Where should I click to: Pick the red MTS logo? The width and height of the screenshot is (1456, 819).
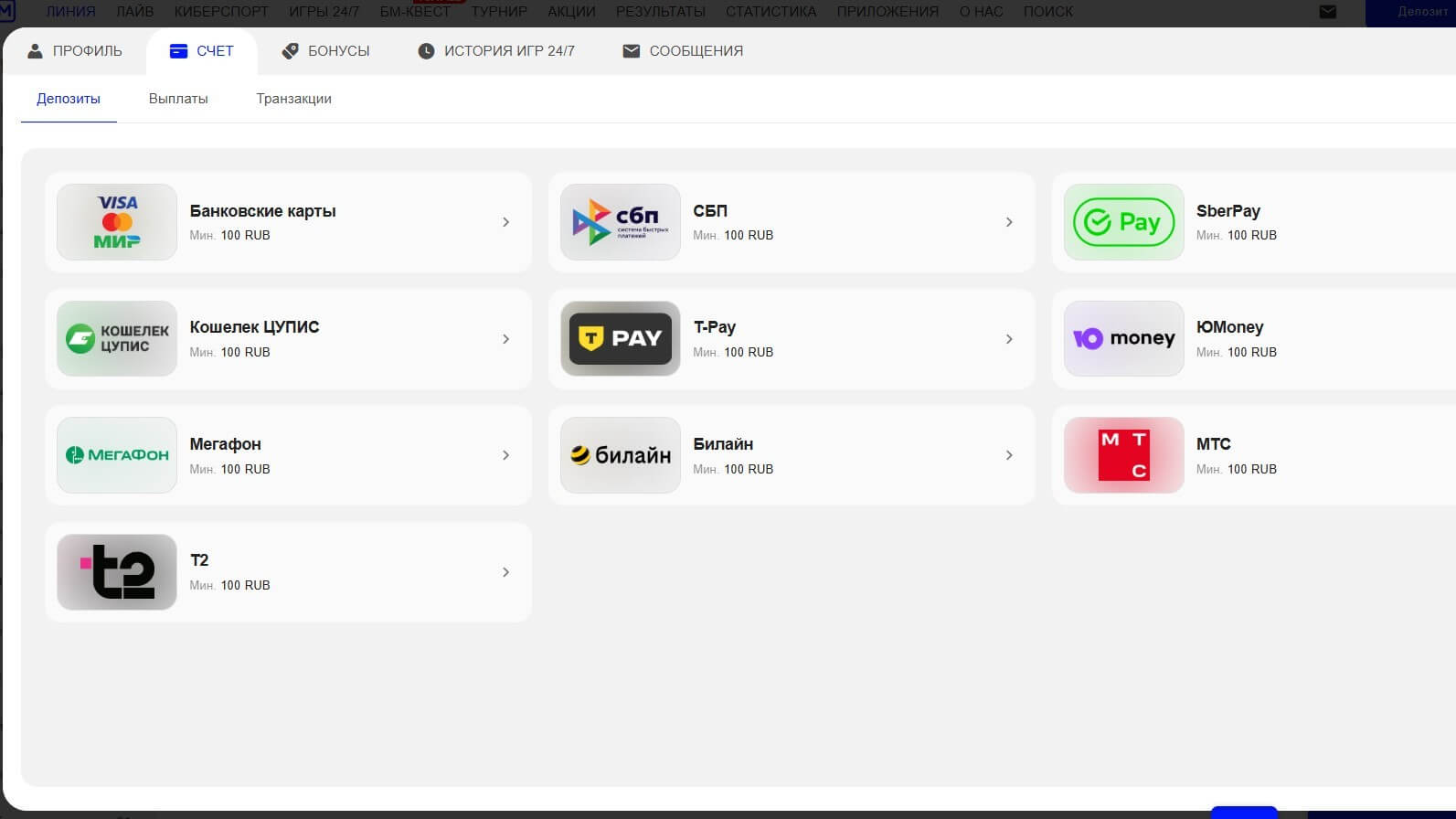tap(1124, 455)
